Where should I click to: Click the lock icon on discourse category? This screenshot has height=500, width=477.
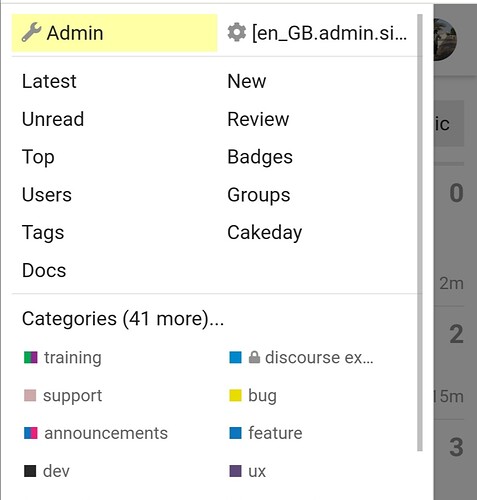coord(254,358)
